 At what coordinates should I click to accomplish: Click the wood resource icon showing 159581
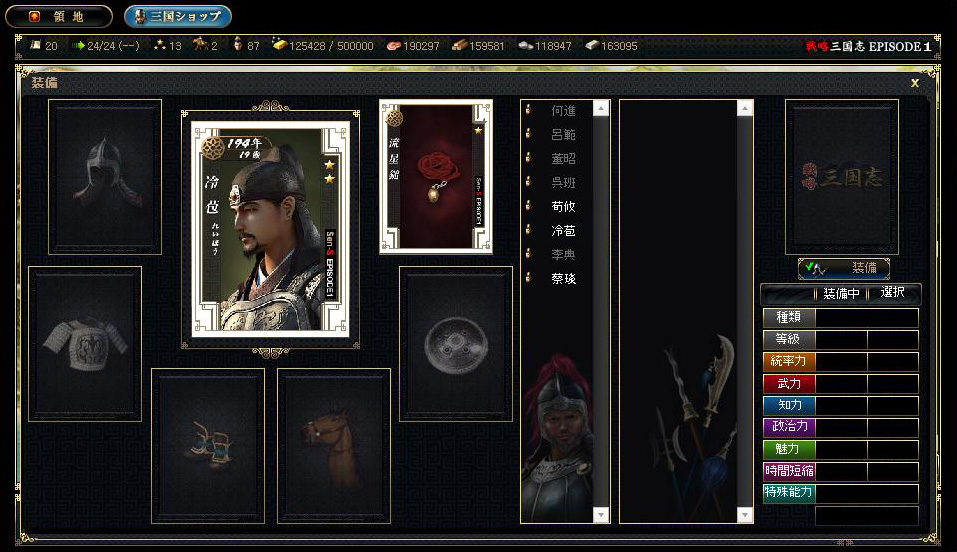coord(459,45)
